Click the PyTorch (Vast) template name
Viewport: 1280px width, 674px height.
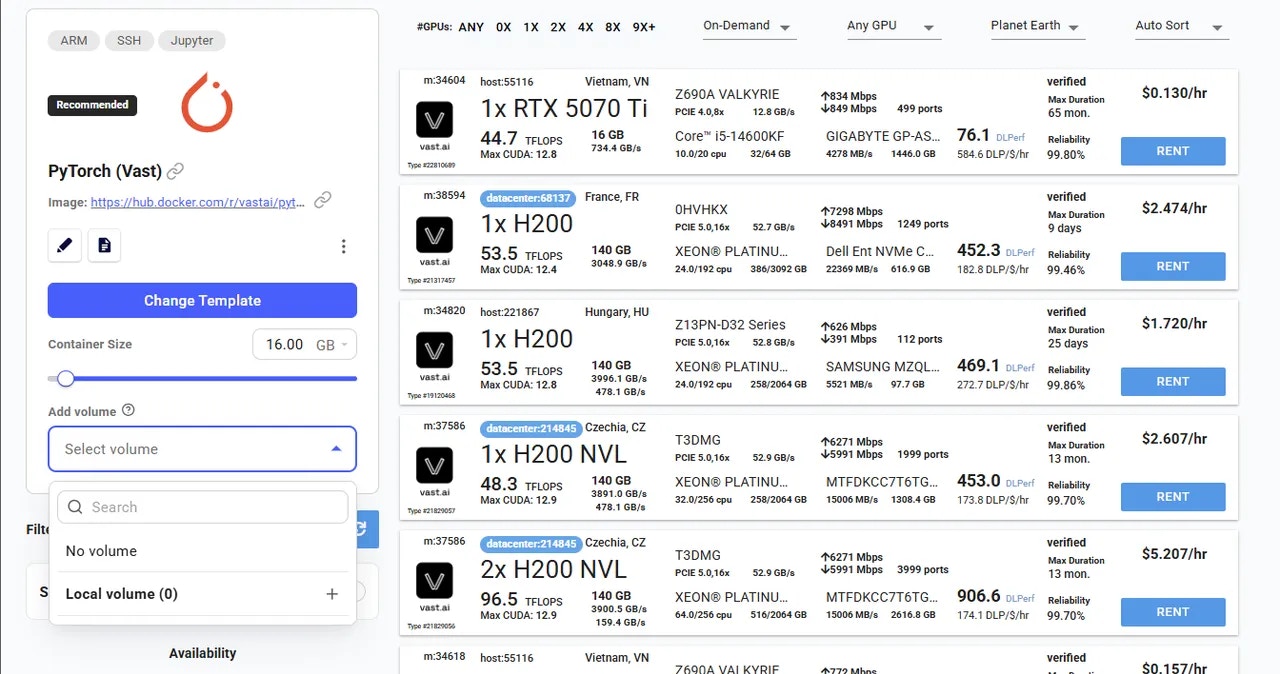(x=107, y=171)
